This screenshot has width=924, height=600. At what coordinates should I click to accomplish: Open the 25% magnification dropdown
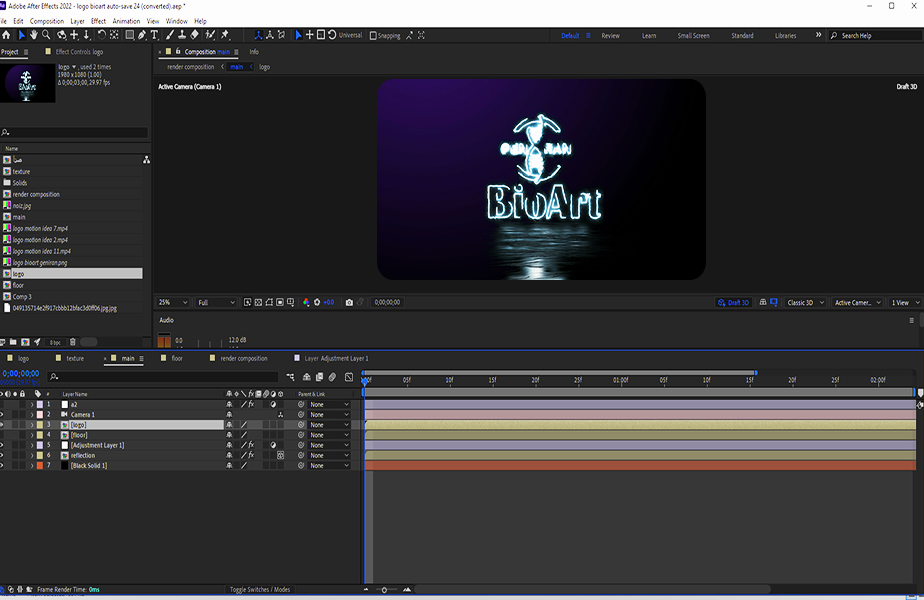click(x=173, y=302)
